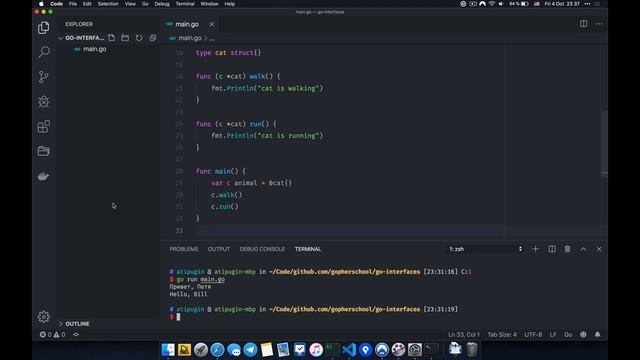Expand the OUTLINE section
The width and height of the screenshot is (640, 360).
pos(74,324)
